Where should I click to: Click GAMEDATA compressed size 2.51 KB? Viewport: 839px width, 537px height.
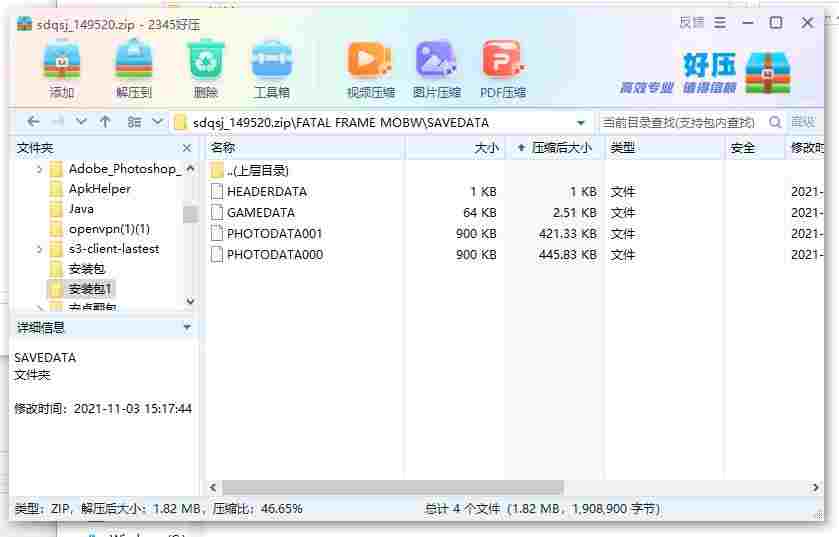[575, 213]
